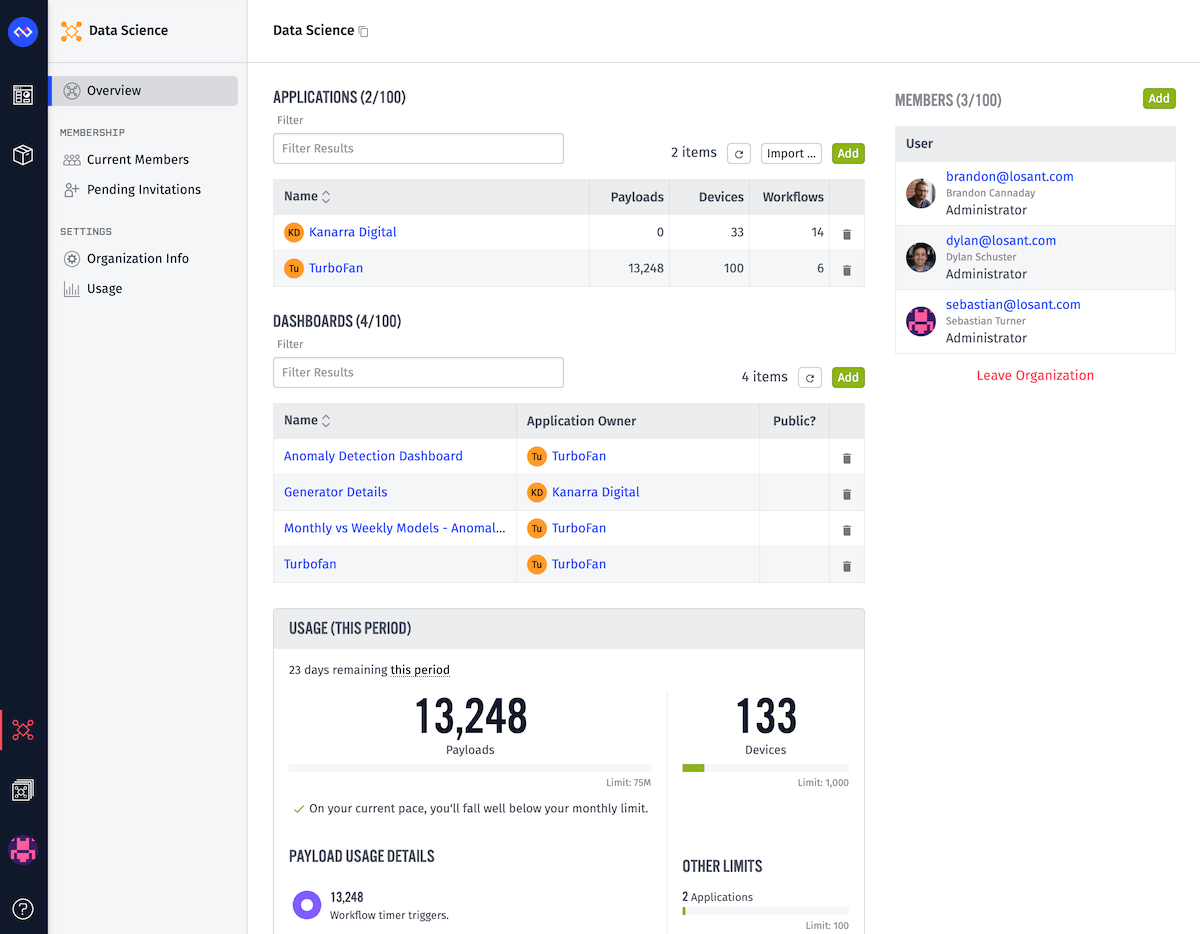Viewport: 1200px width, 934px height.
Task: Open TurboFan owner of Anomaly Detection Dashboard
Action: coord(579,456)
